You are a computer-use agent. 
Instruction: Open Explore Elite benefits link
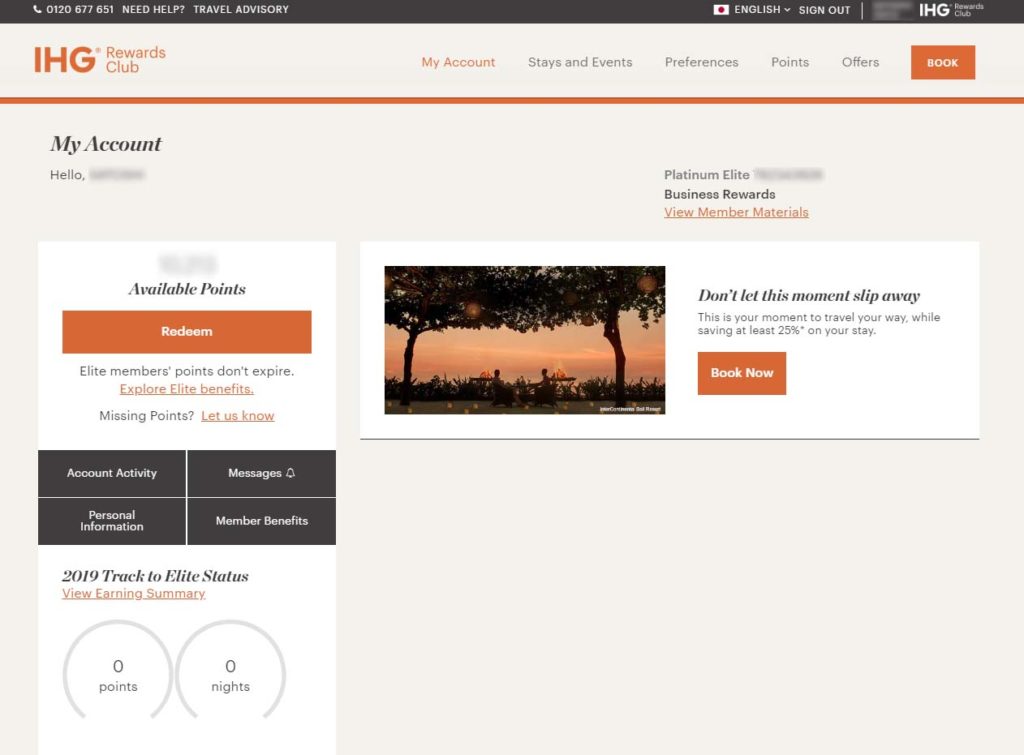pyautogui.click(x=187, y=389)
